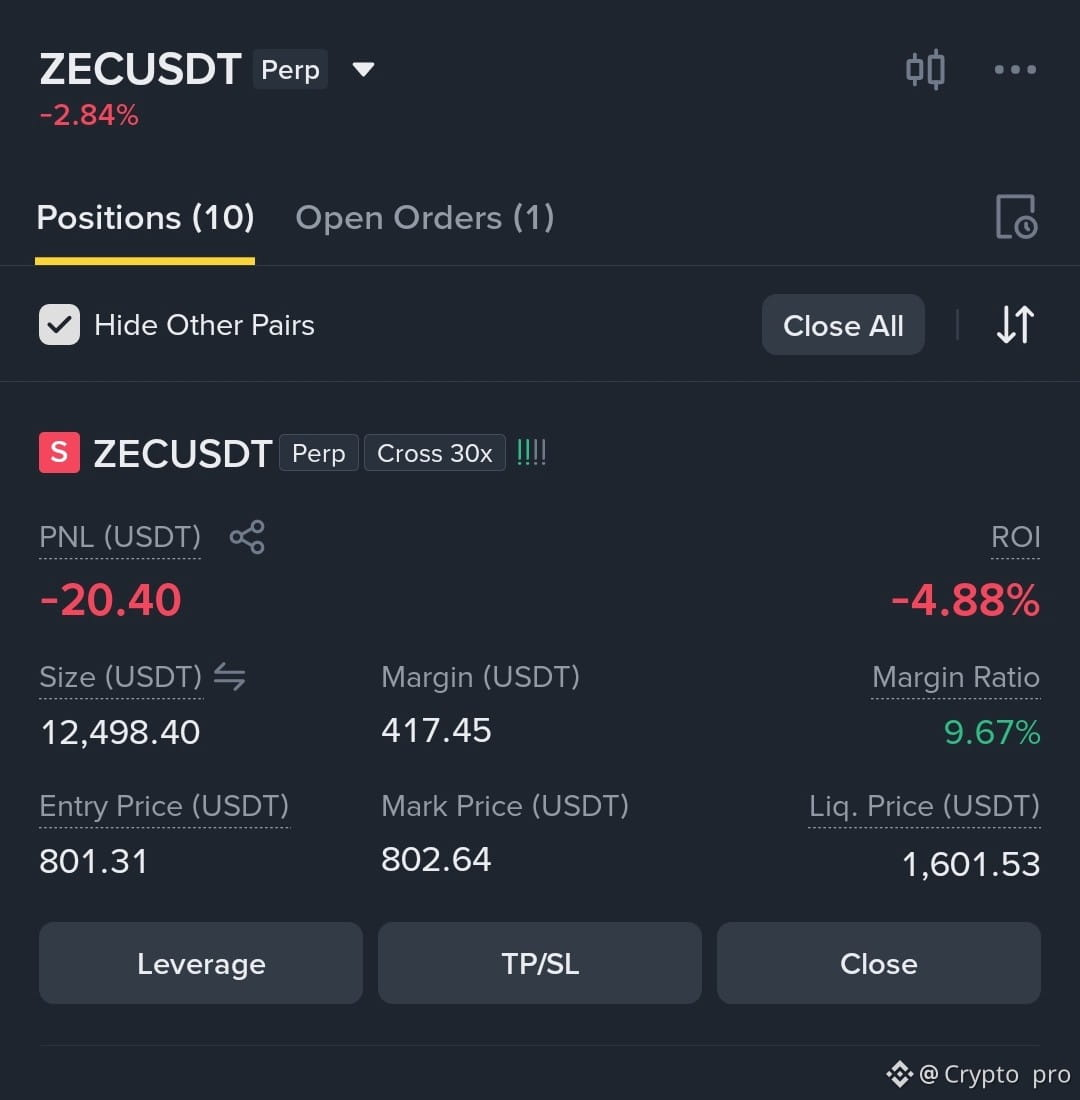Open the TP/SL settings button
Image resolution: width=1080 pixels, height=1100 pixels.
540,963
